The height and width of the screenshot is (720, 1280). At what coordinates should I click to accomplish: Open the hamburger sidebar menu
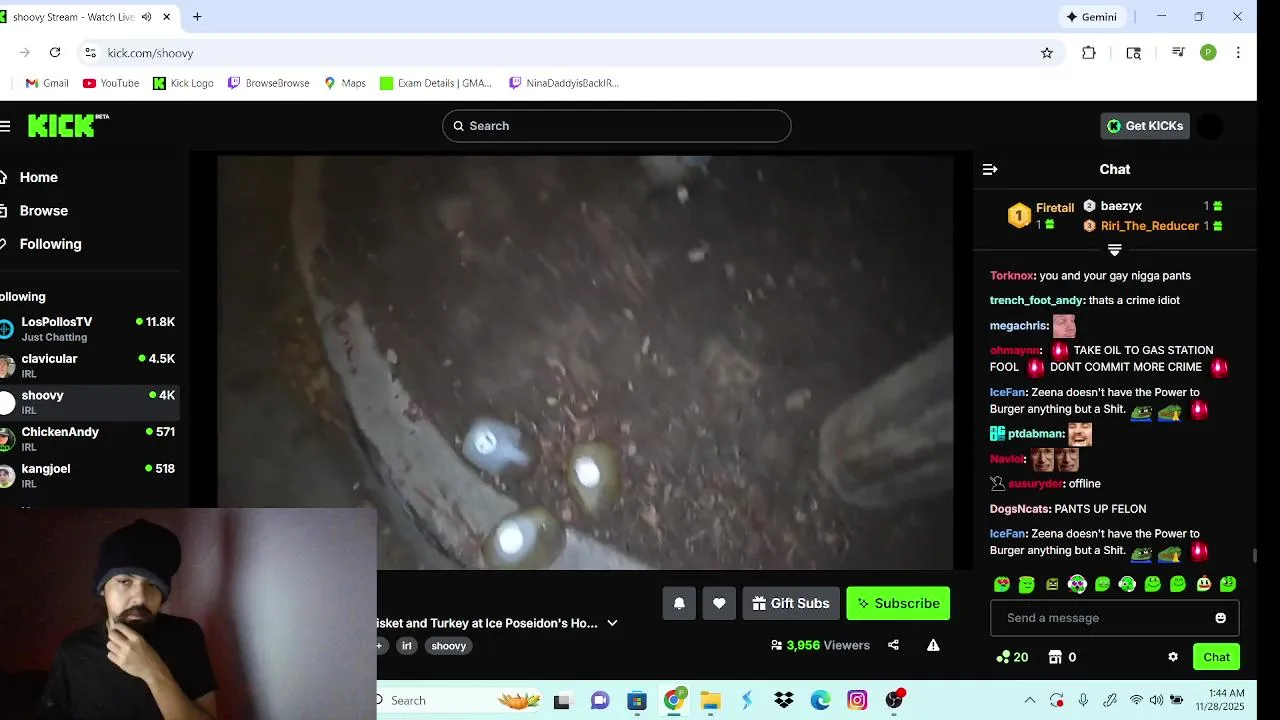(5, 126)
